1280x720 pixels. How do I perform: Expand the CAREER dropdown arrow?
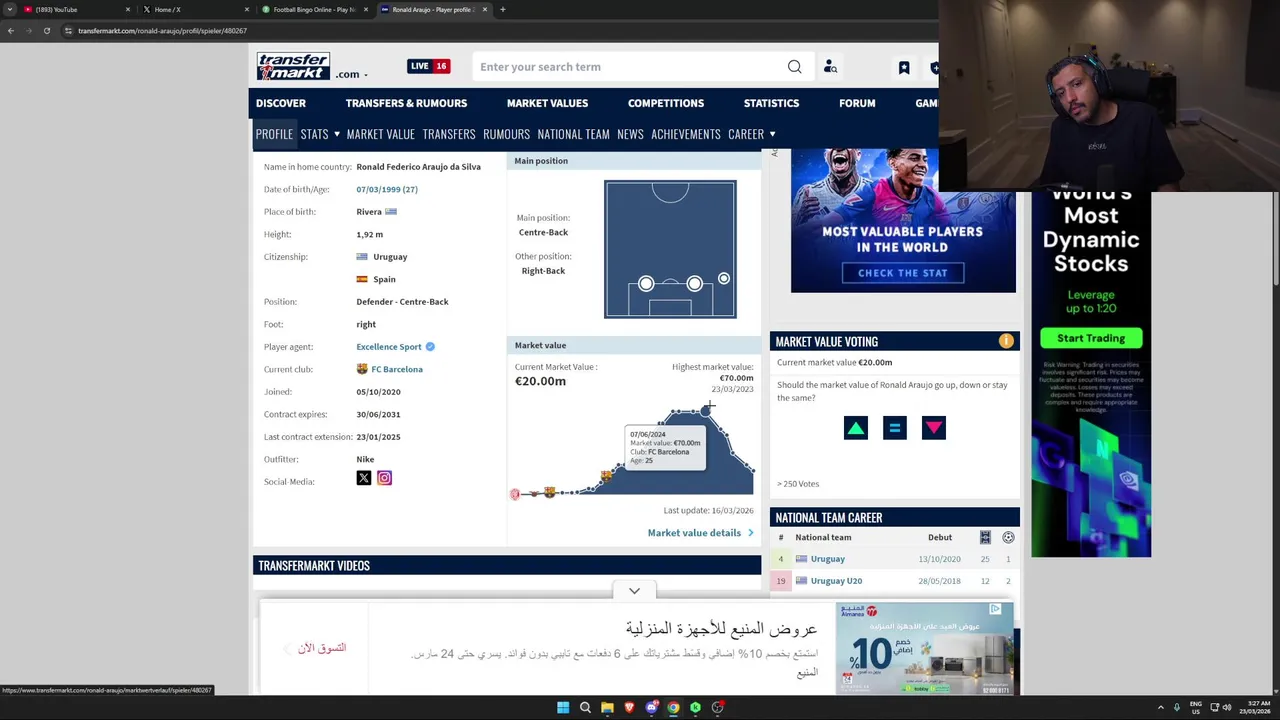772,134
